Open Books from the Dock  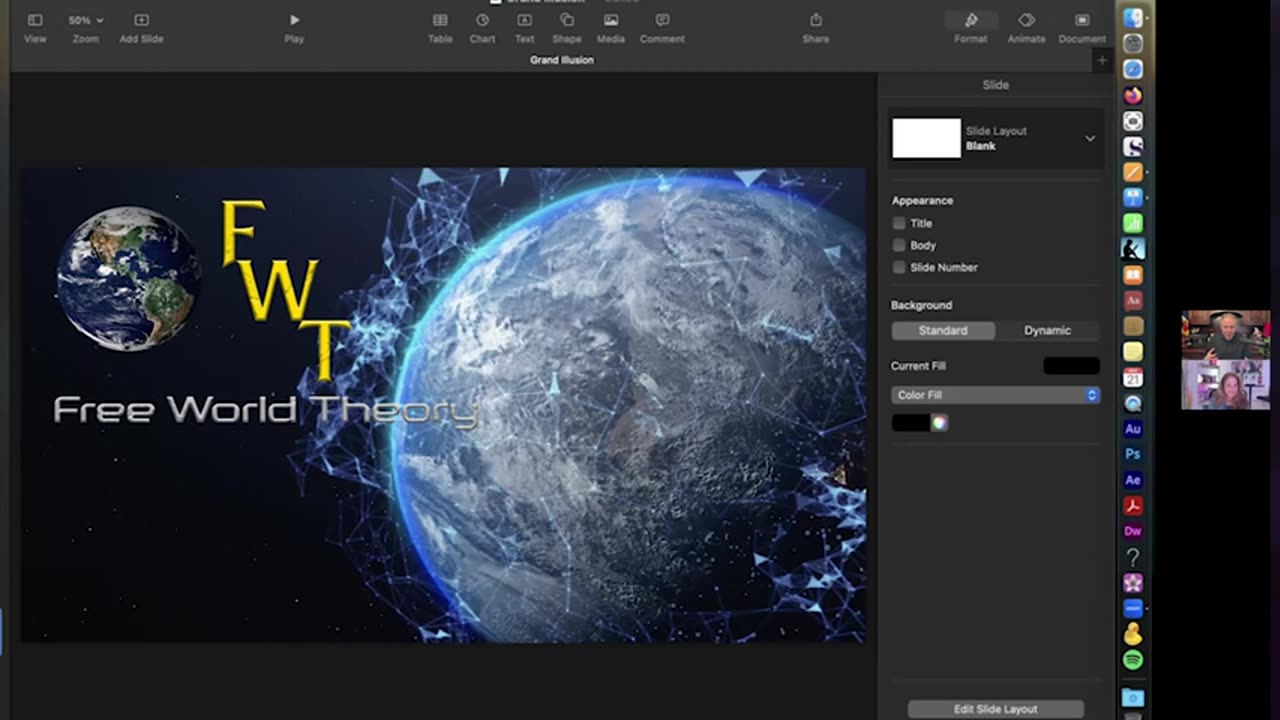(x=1133, y=275)
